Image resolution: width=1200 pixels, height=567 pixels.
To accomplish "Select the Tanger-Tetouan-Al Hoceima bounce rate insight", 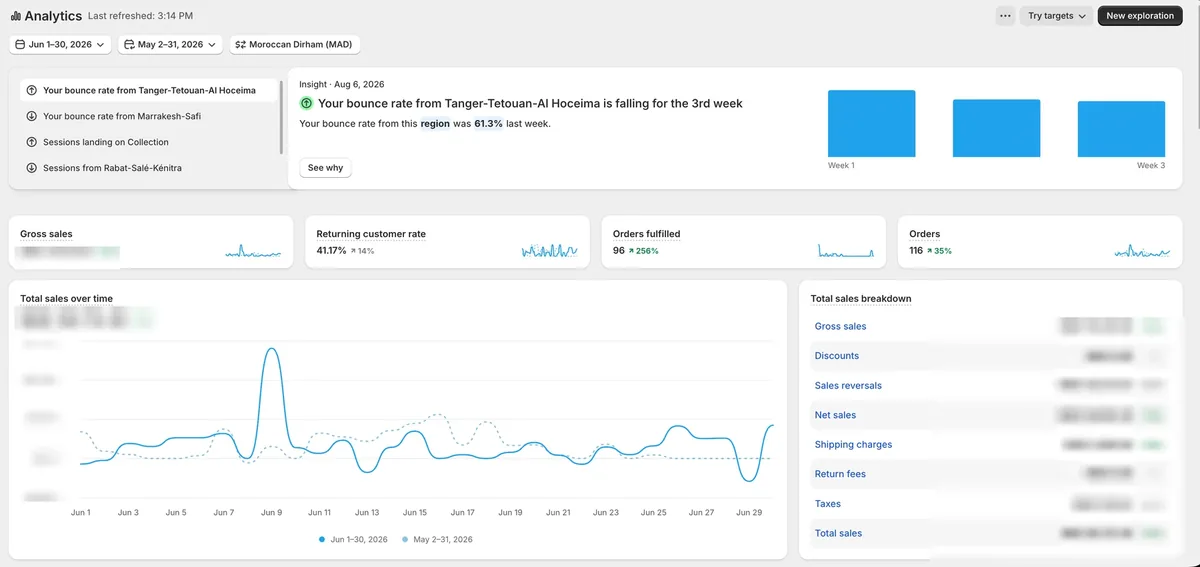I will (150, 90).
